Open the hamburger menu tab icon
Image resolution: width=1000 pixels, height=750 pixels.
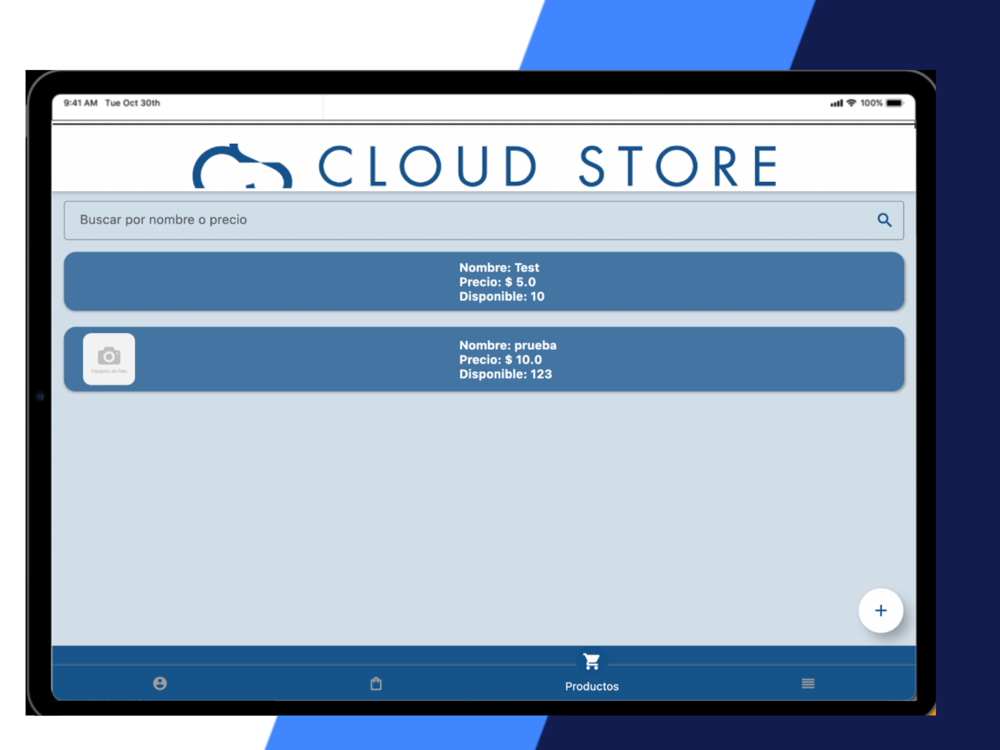pos(808,684)
